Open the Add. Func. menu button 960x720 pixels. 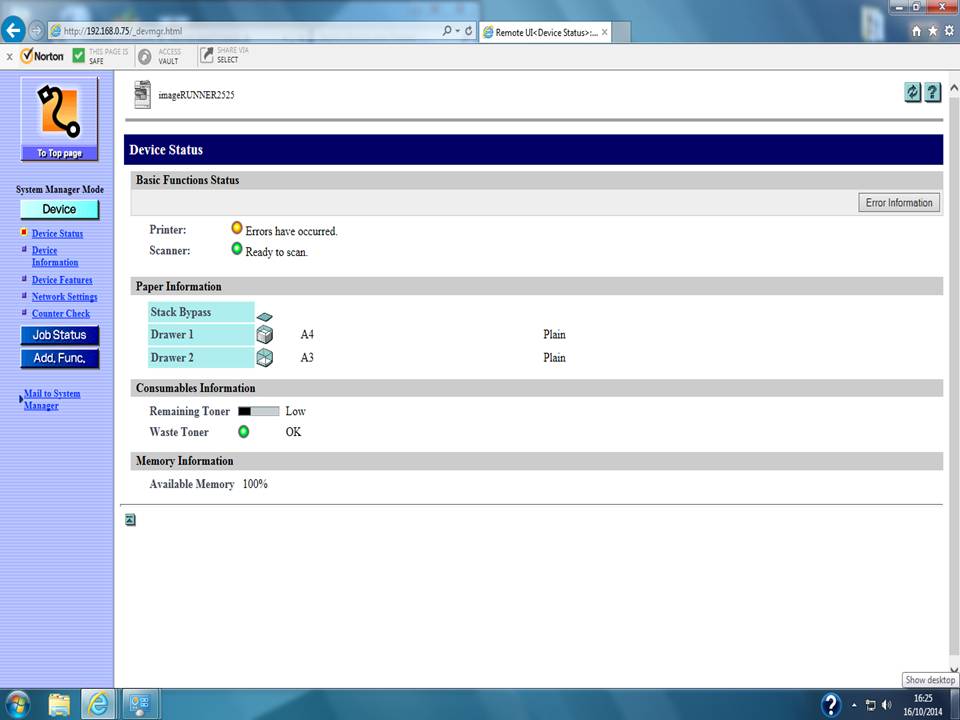[x=59, y=358]
